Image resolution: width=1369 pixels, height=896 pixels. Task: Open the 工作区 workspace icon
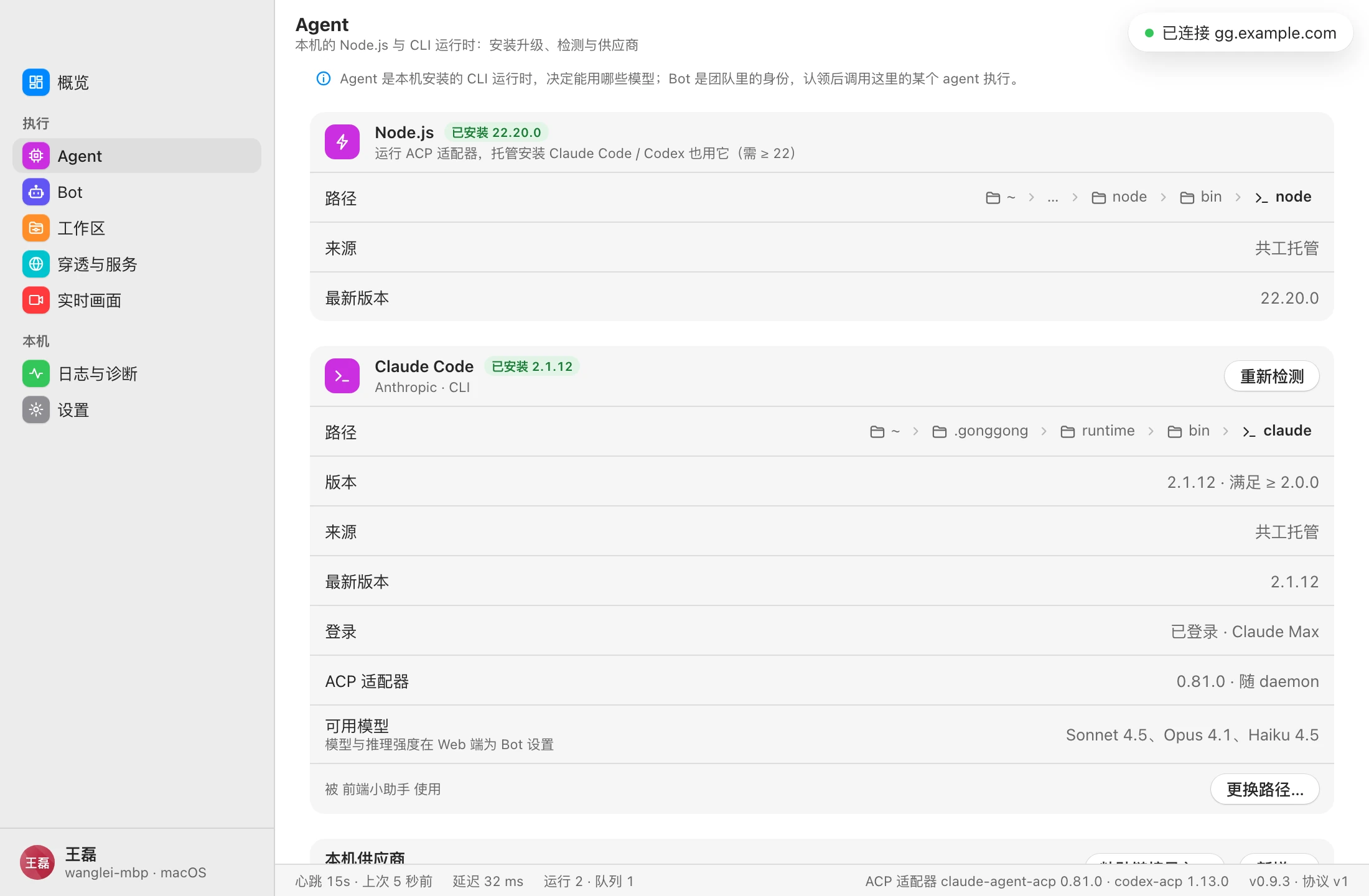(36, 228)
